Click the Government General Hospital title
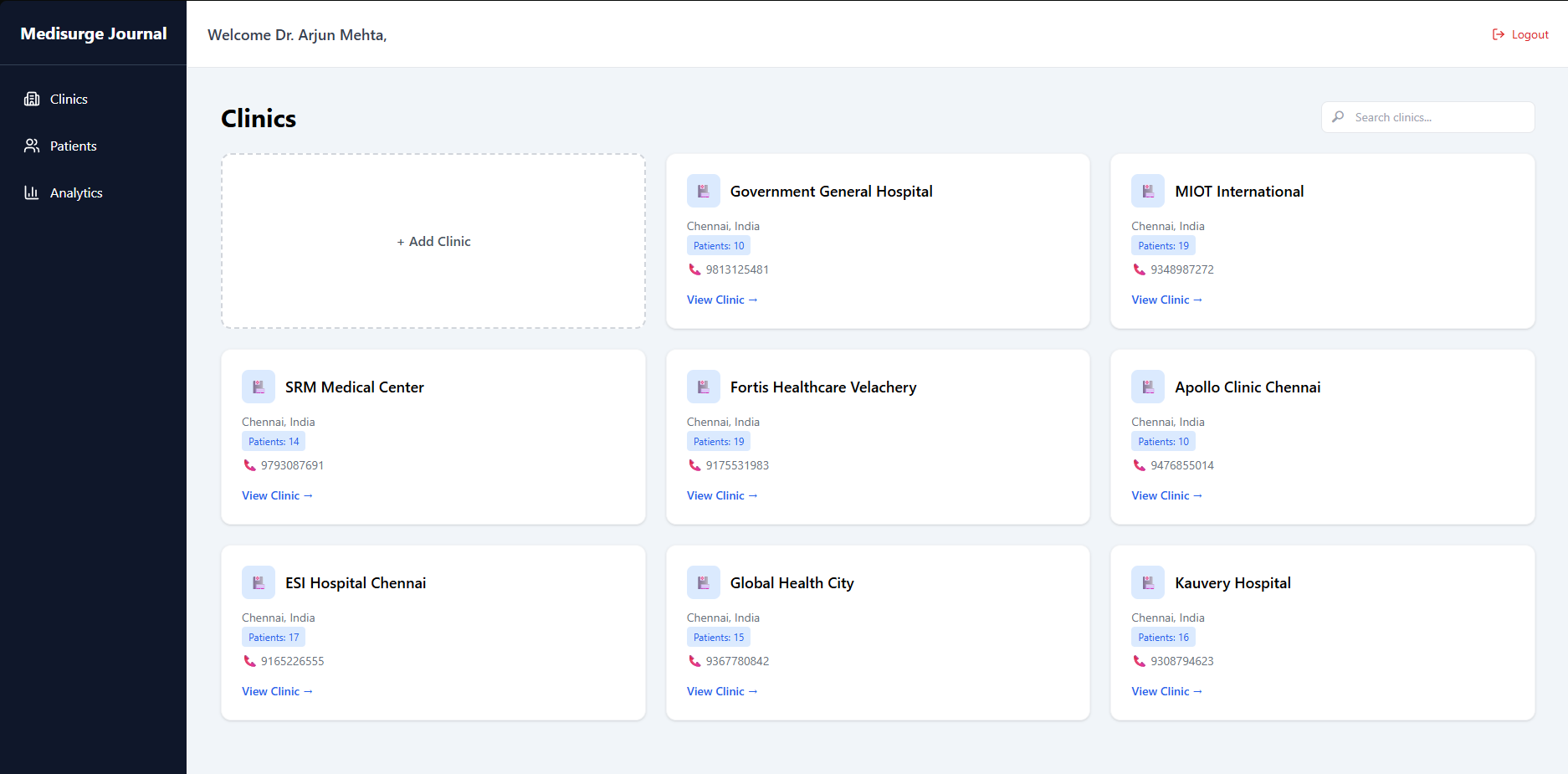Screen dimensions: 1568x774 (831, 192)
